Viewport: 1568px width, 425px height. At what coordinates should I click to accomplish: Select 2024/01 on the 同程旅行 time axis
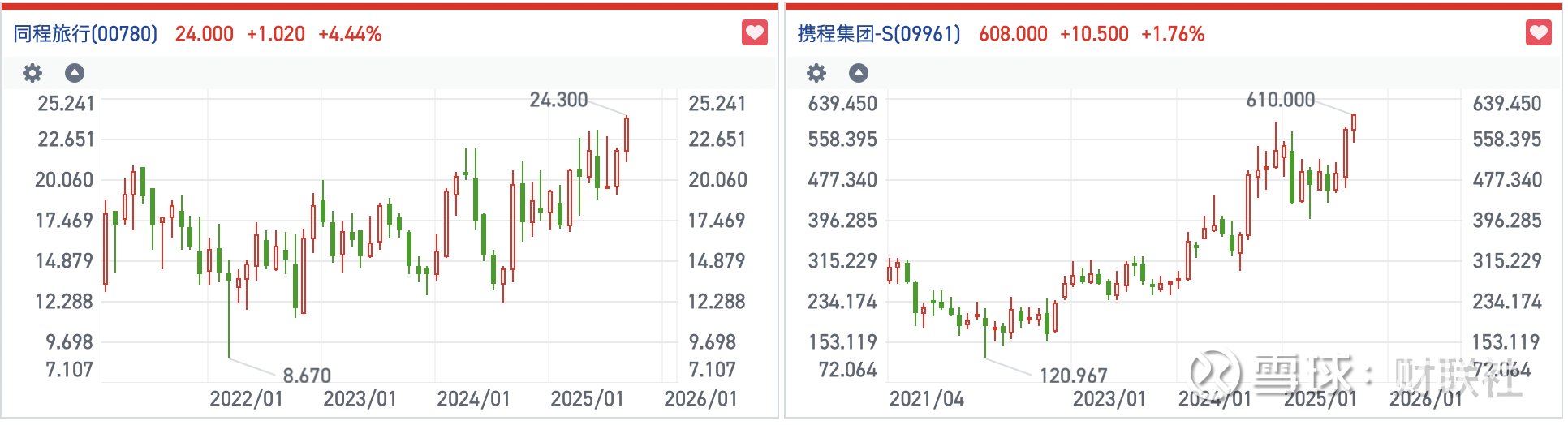point(474,399)
